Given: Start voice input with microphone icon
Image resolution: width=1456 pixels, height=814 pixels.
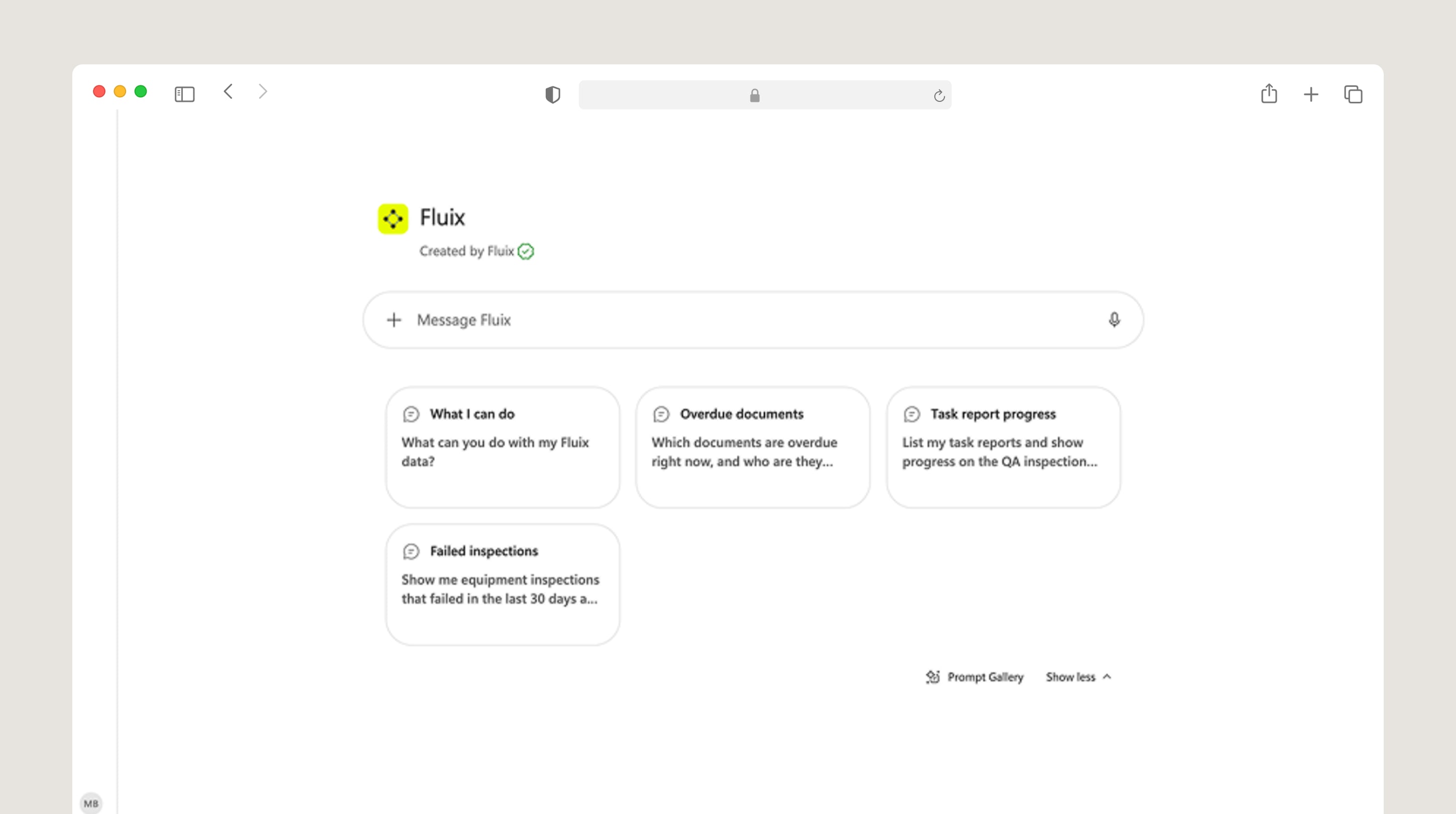Looking at the screenshot, I should point(1114,320).
